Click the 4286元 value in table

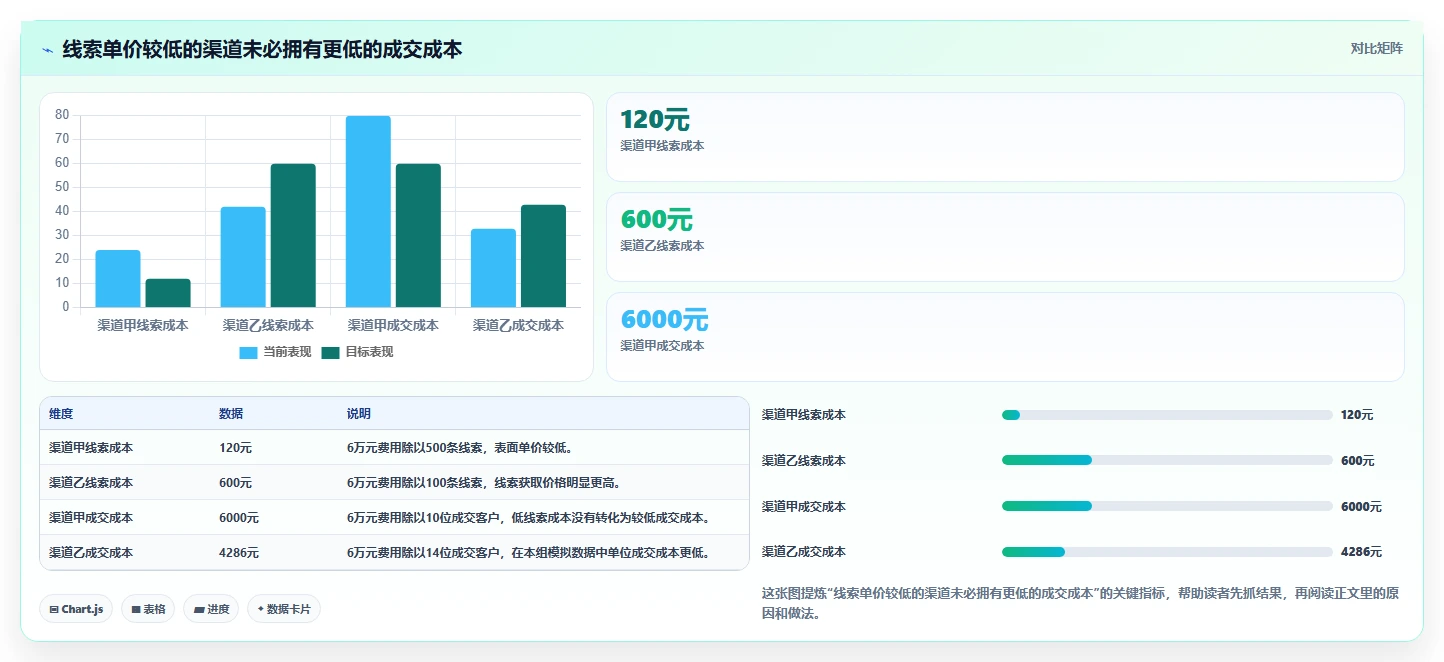click(x=239, y=553)
